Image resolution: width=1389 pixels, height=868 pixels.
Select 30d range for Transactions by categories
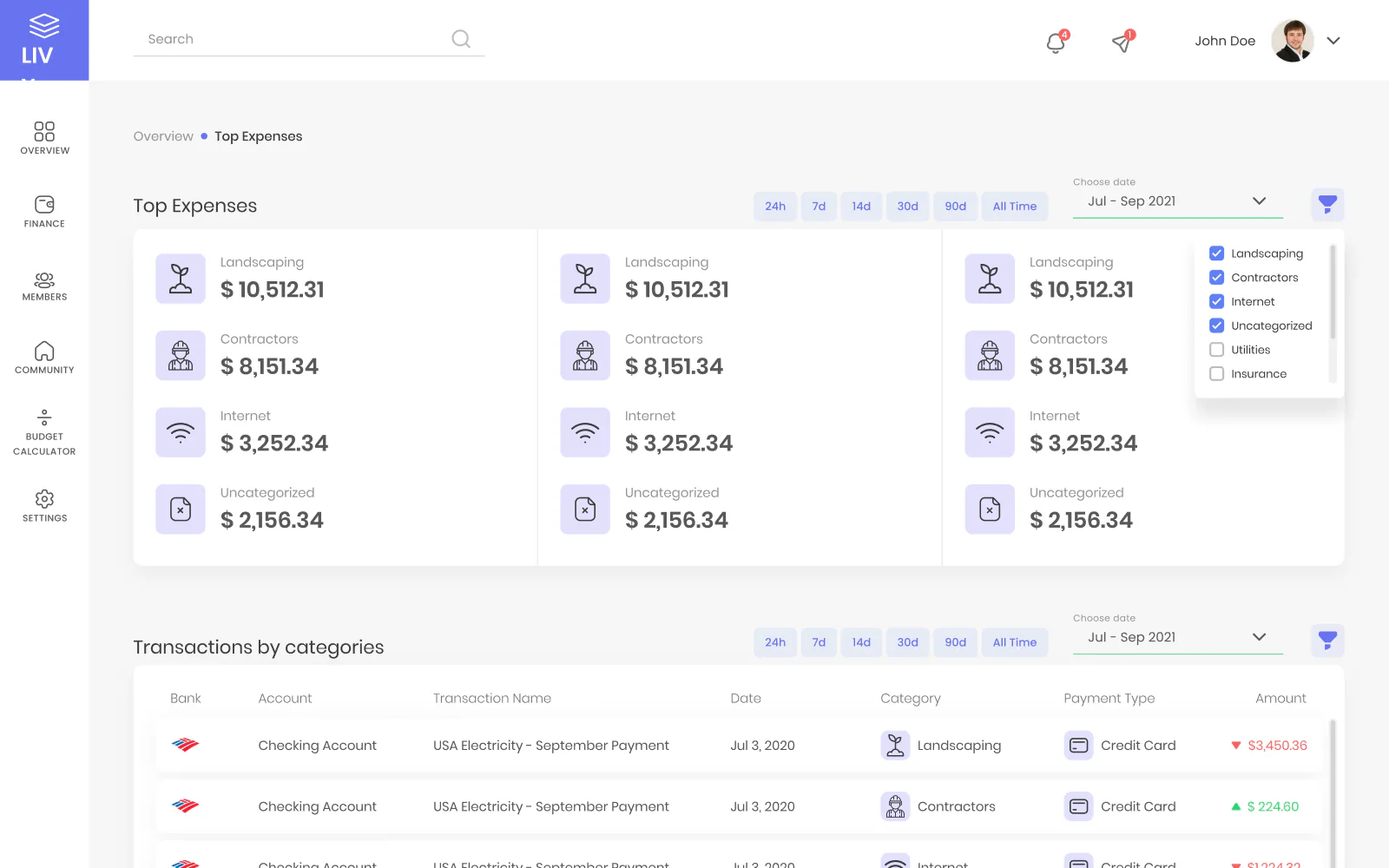coord(907,642)
